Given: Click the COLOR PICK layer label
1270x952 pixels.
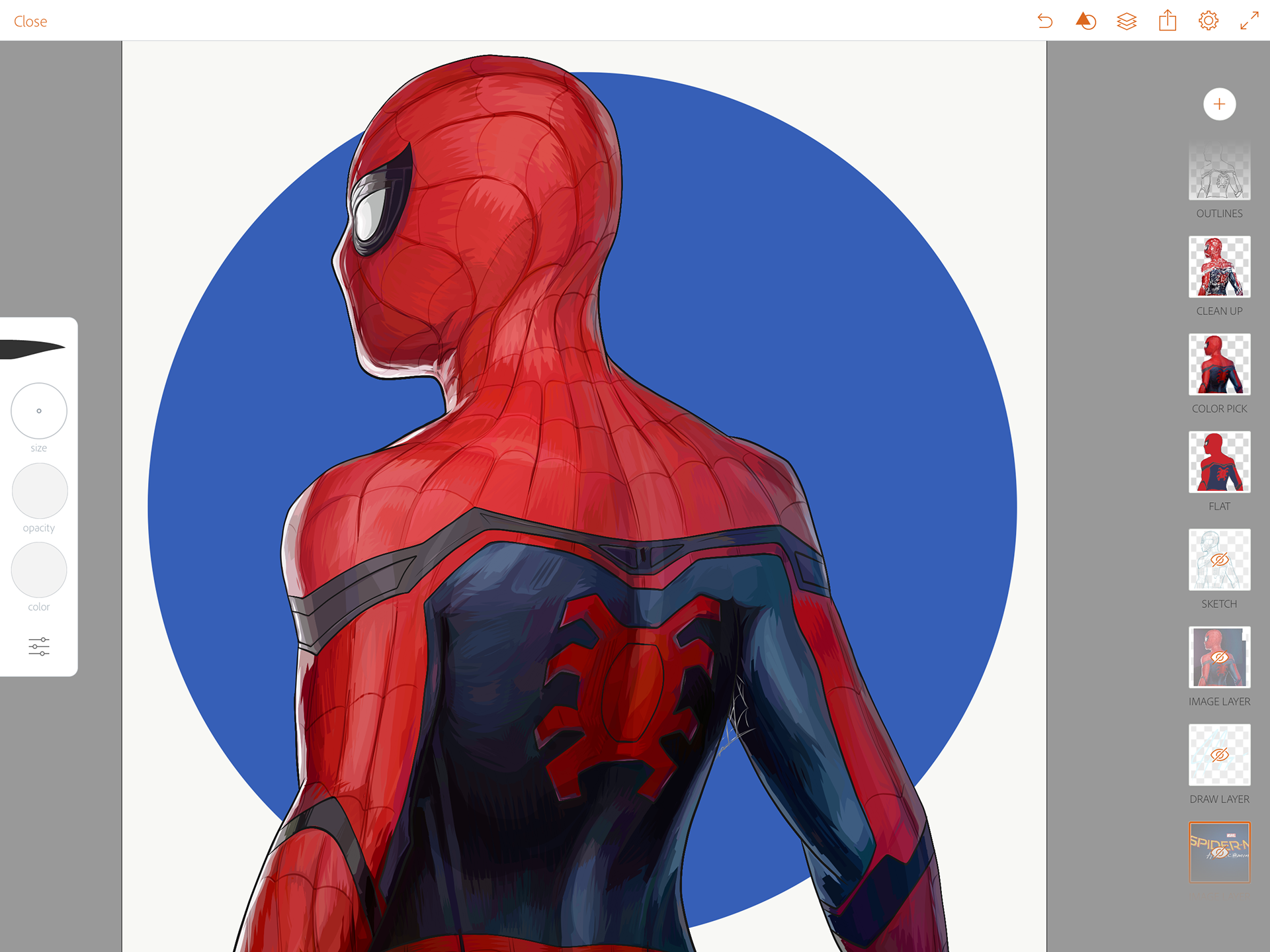Looking at the screenshot, I should (1219, 409).
